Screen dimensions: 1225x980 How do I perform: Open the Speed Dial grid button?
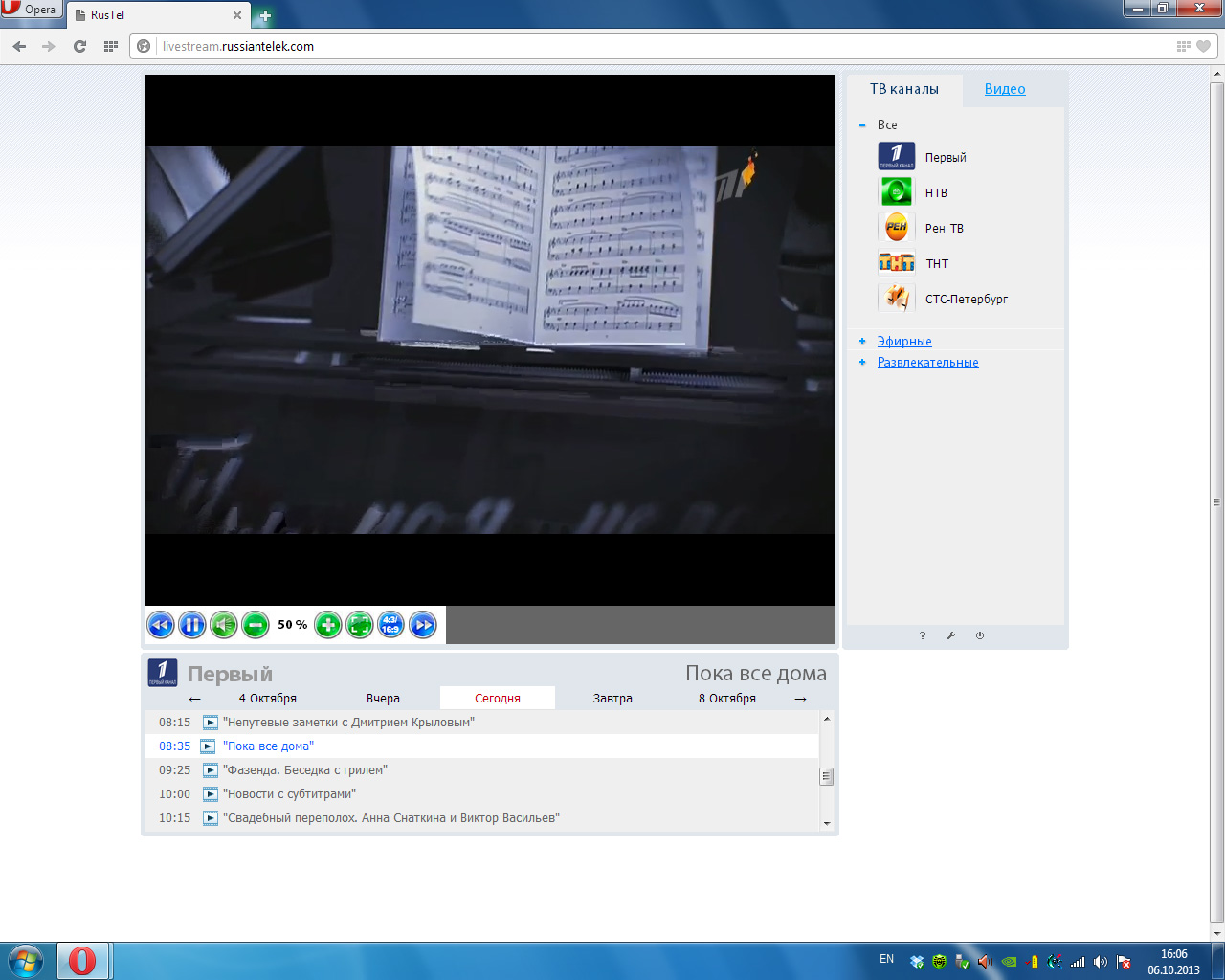tap(111, 46)
